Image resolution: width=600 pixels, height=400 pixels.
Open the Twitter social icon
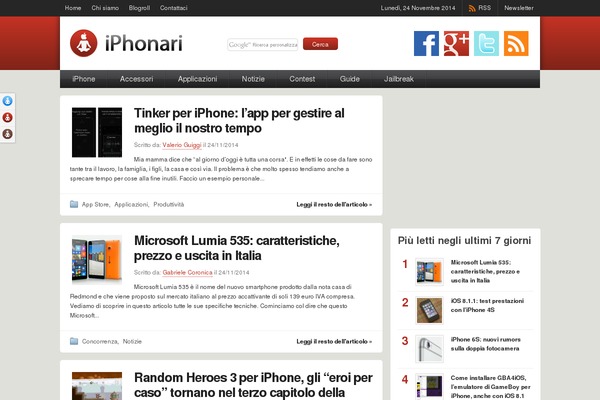486,43
